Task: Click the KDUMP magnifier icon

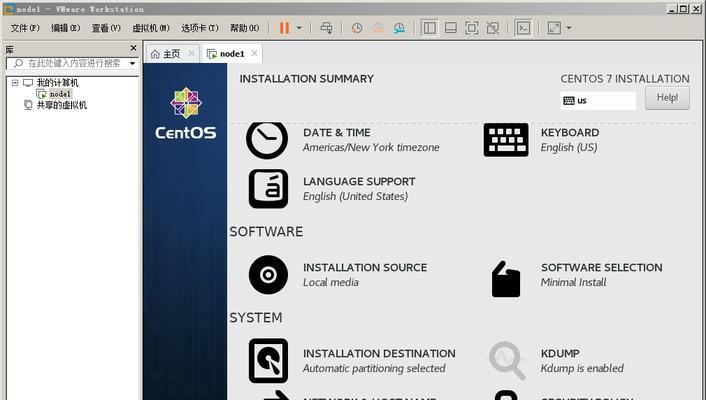Action: (x=507, y=361)
